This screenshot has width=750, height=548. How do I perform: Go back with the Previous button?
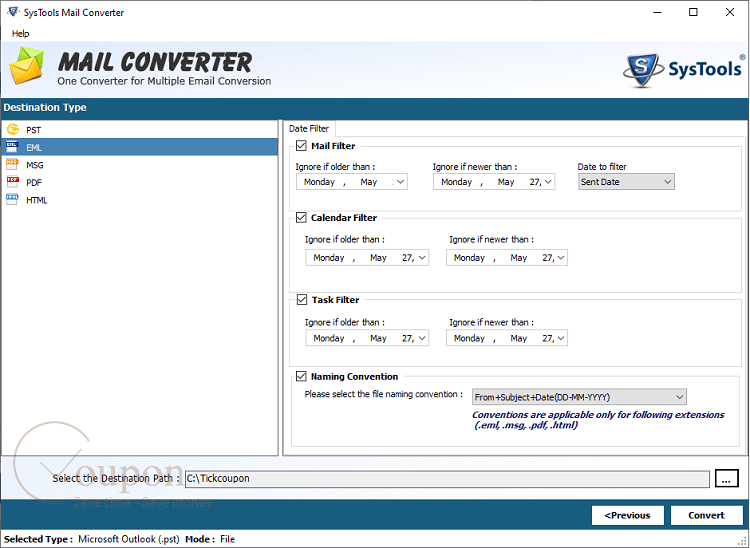point(628,515)
